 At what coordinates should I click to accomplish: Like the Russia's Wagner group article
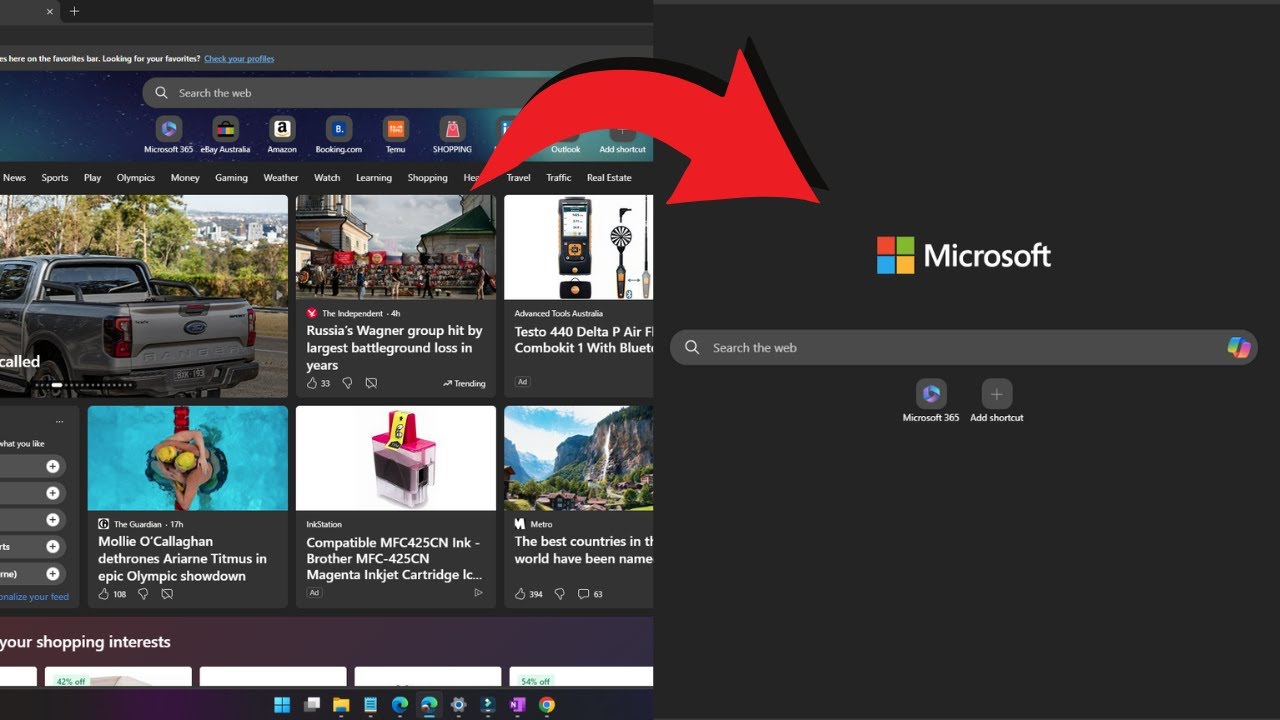point(312,383)
